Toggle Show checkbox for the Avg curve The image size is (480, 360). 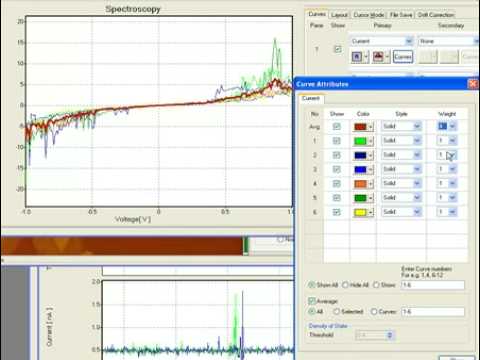(337, 126)
